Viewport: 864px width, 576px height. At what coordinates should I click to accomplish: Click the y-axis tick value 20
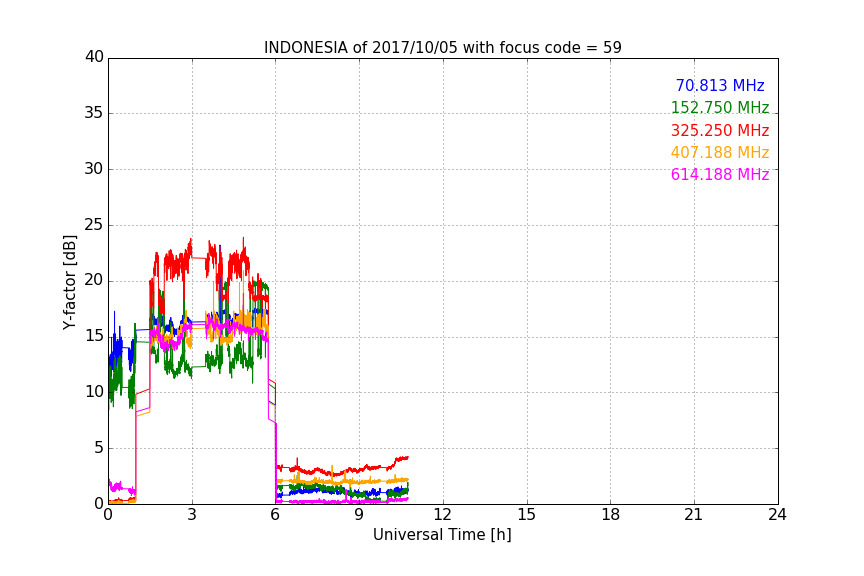pos(94,281)
